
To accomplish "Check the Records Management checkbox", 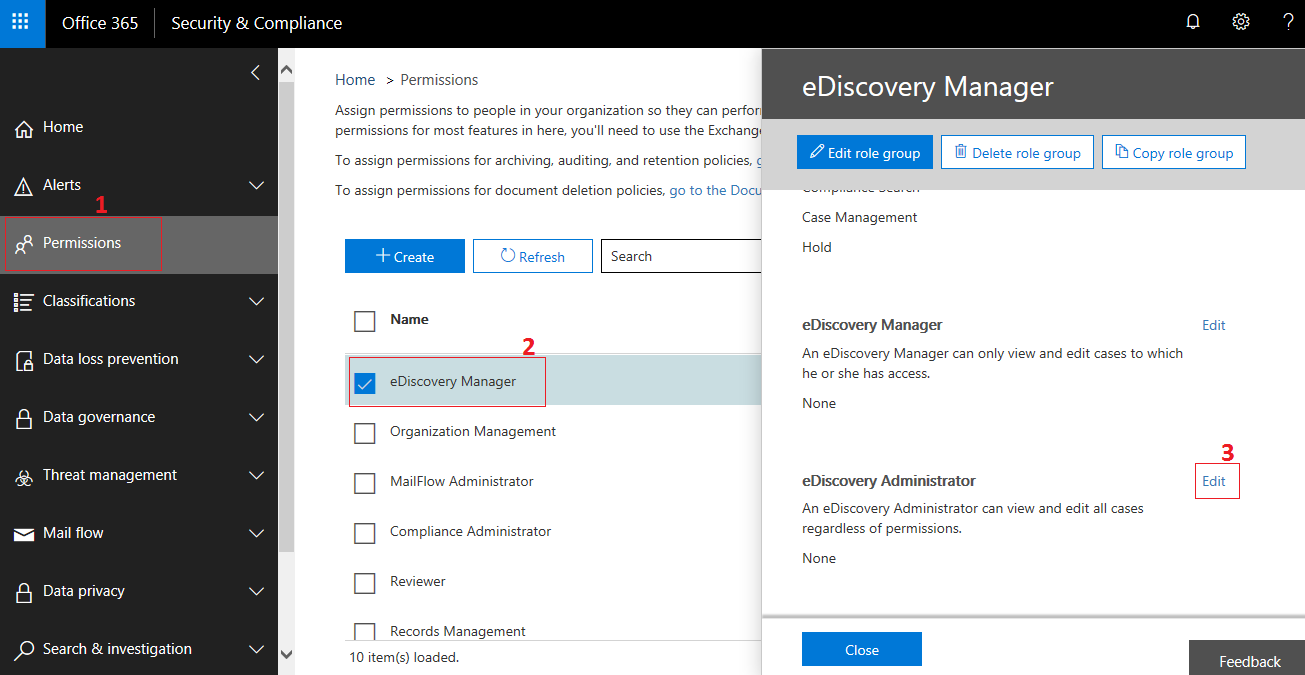I will pyautogui.click(x=365, y=632).
